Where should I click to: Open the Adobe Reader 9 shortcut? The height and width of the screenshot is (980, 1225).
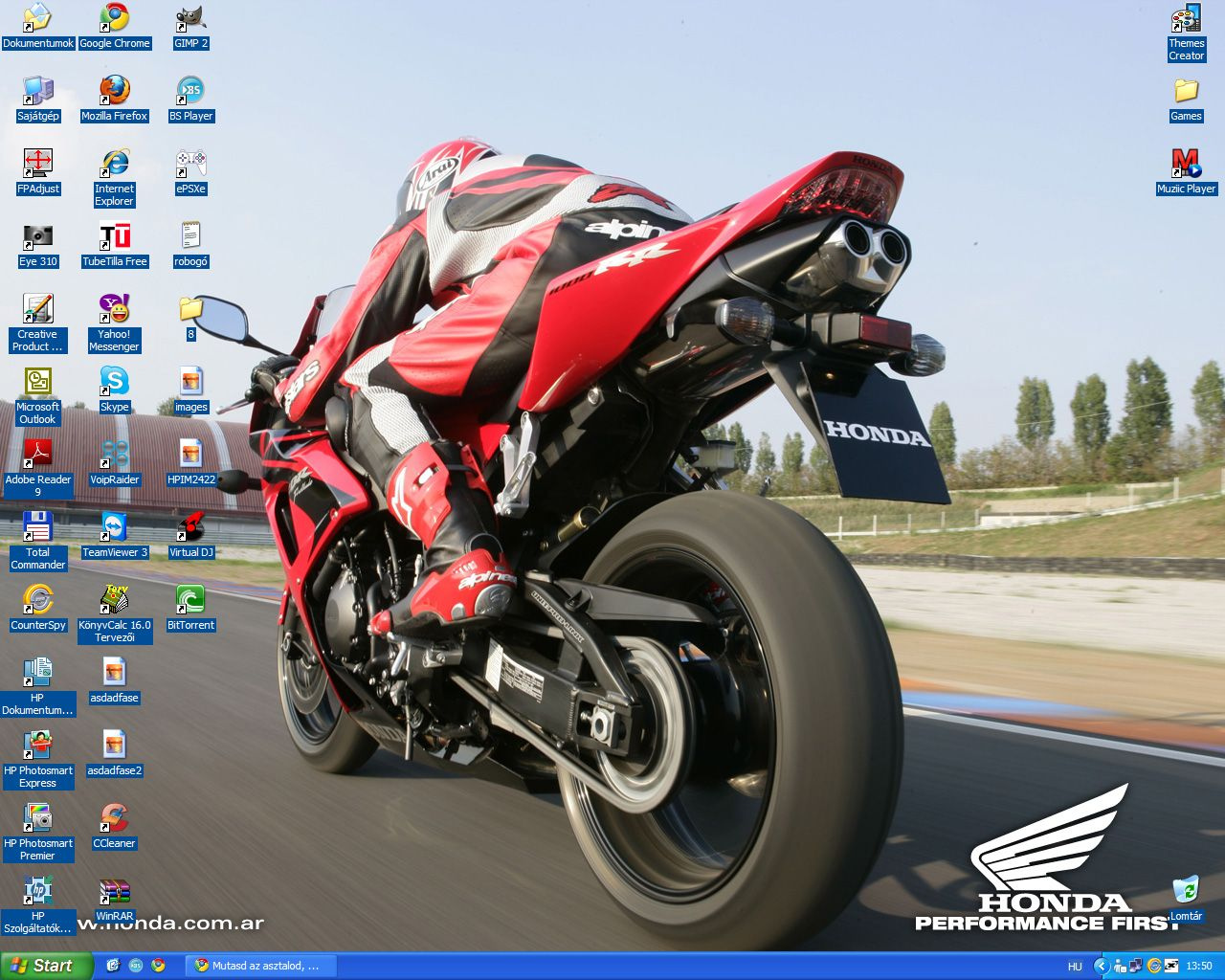pos(37,469)
